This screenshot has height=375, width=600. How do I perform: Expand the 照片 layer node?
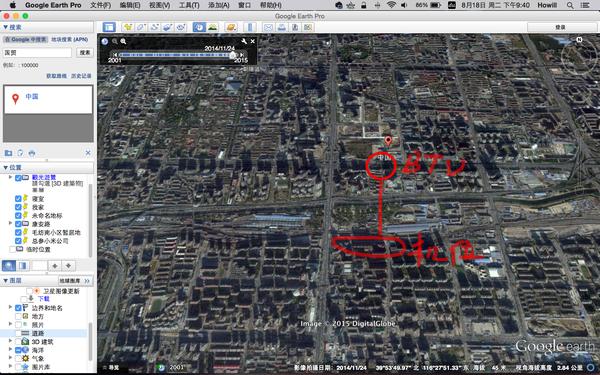point(10,324)
